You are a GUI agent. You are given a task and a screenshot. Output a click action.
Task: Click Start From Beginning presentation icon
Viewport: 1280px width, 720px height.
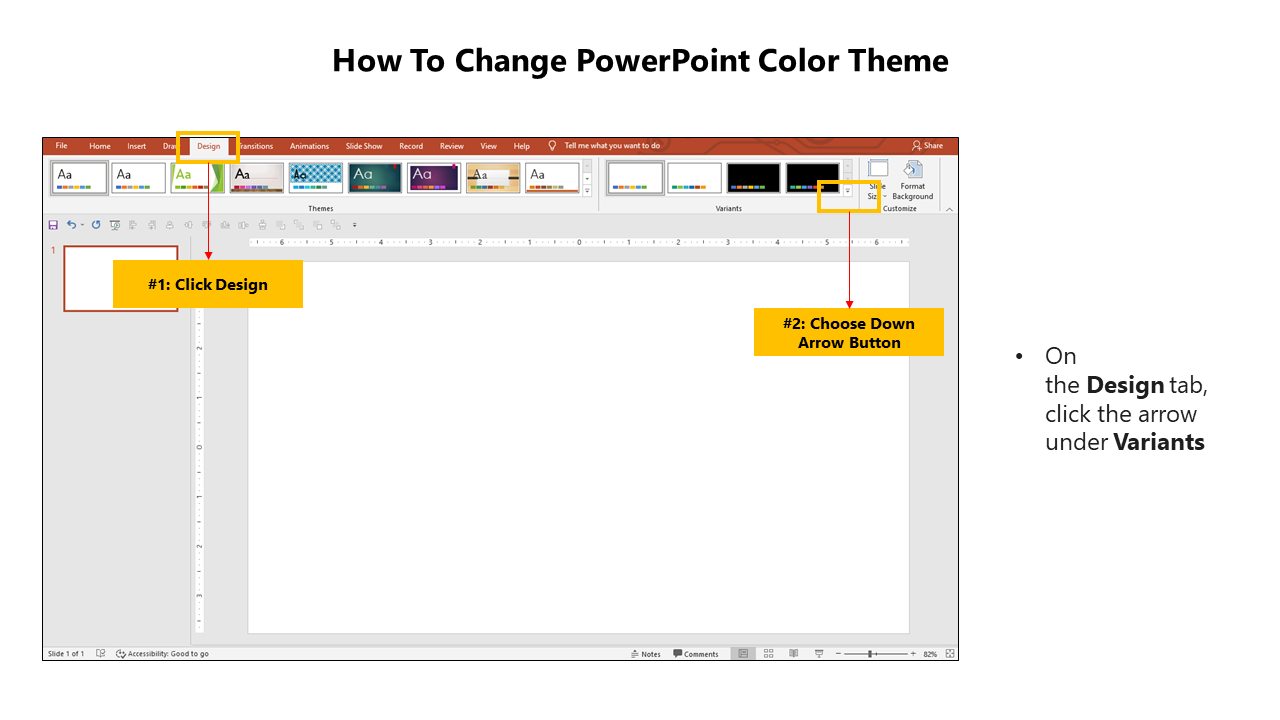click(x=115, y=225)
